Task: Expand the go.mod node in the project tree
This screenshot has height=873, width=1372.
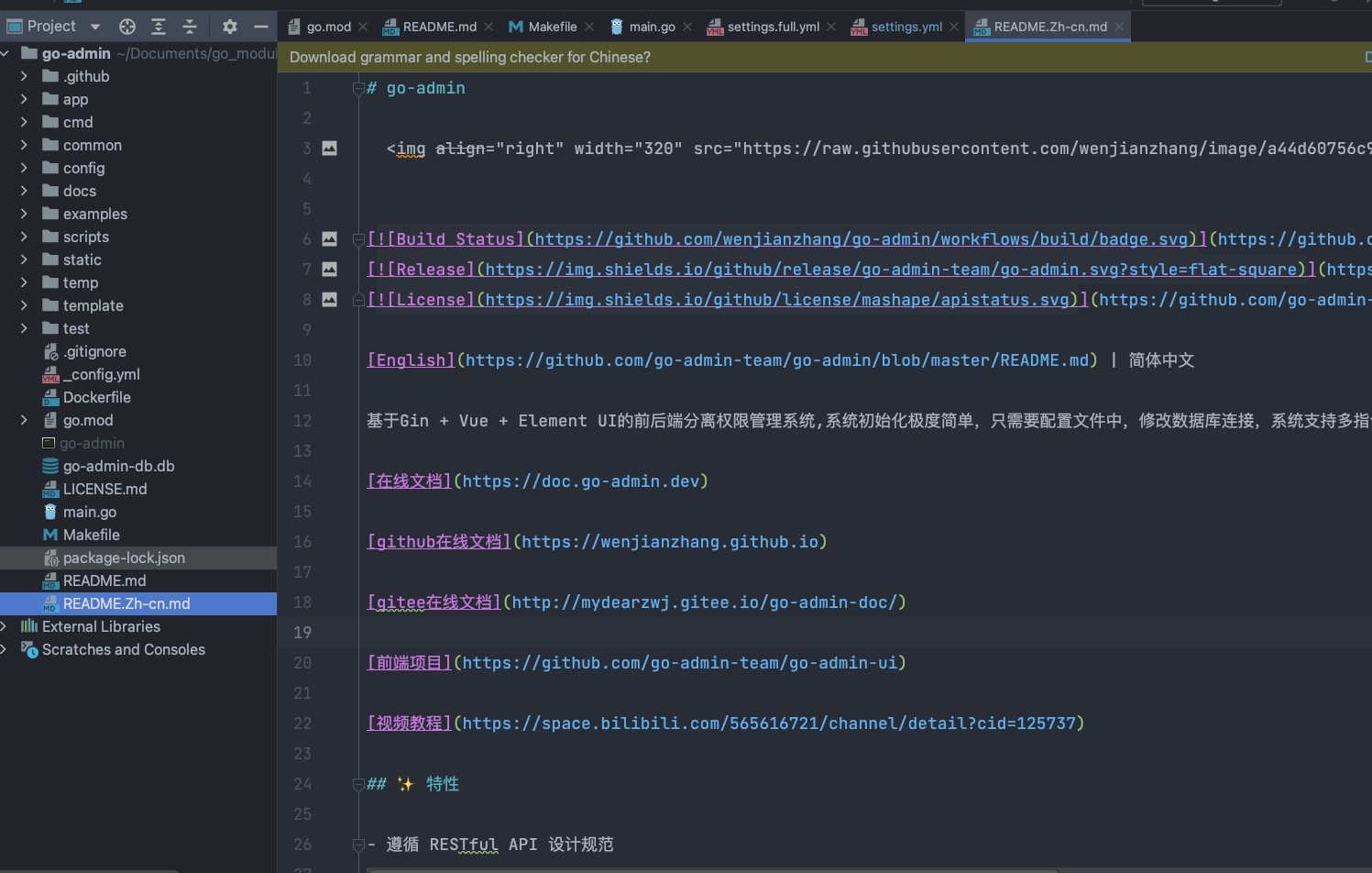Action: tap(24, 420)
